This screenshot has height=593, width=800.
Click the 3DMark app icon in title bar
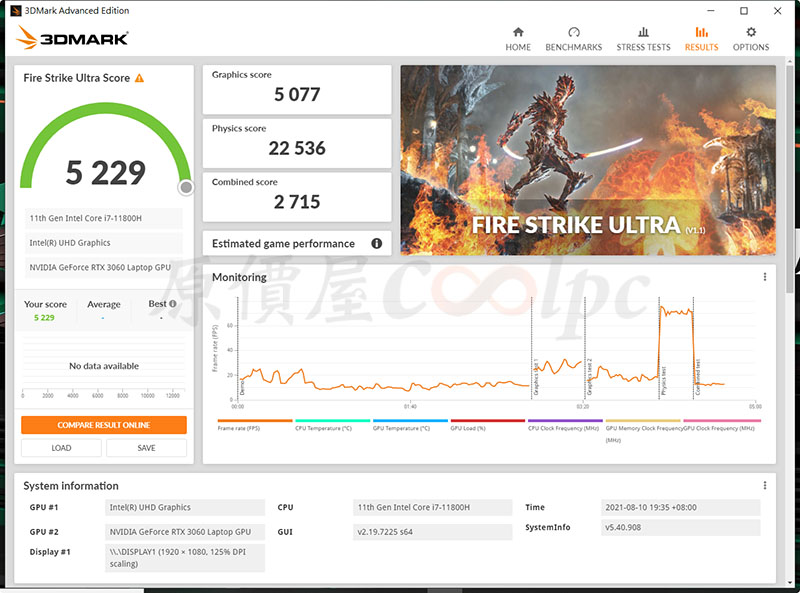coord(16,11)
